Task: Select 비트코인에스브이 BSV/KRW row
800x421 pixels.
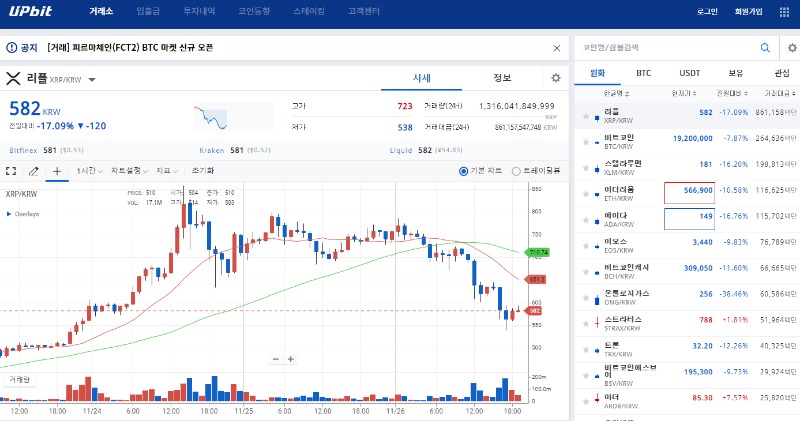Action: 687,376
